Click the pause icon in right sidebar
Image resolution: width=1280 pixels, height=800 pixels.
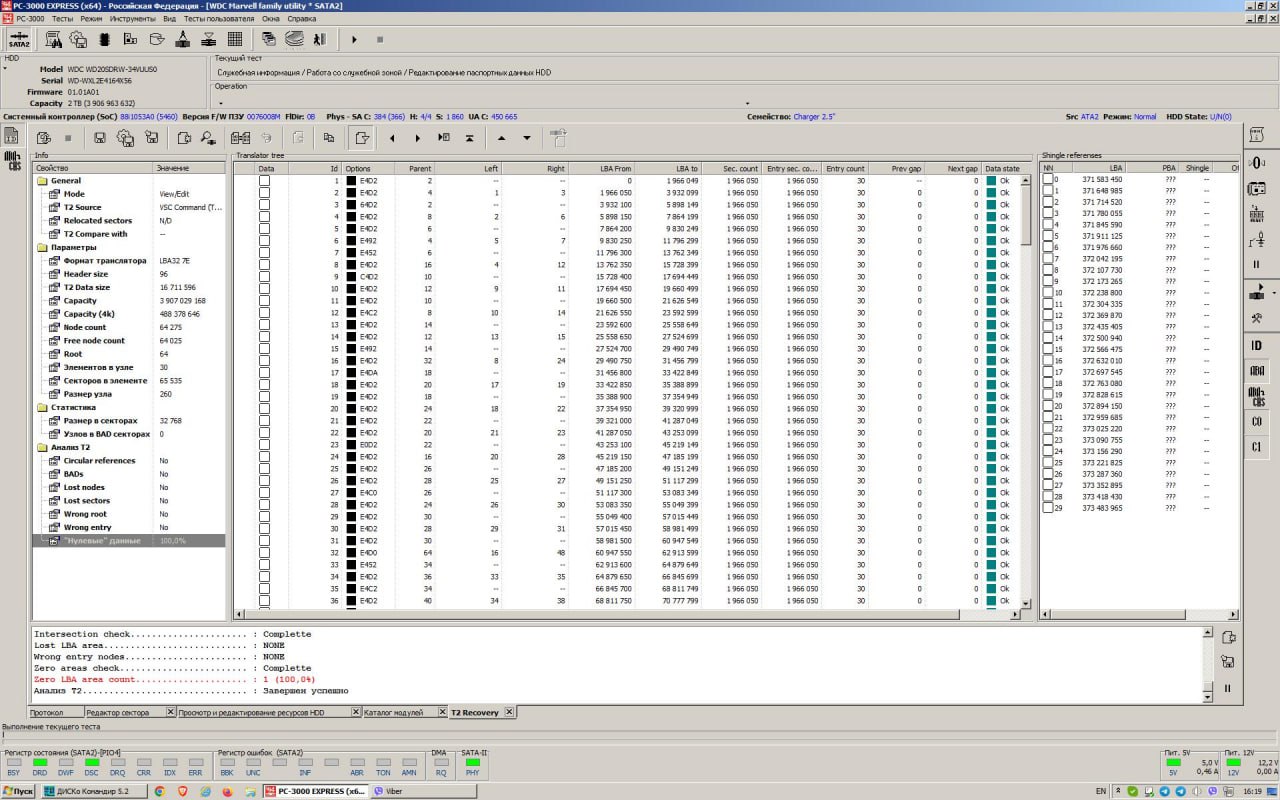tap(1257, 265)
